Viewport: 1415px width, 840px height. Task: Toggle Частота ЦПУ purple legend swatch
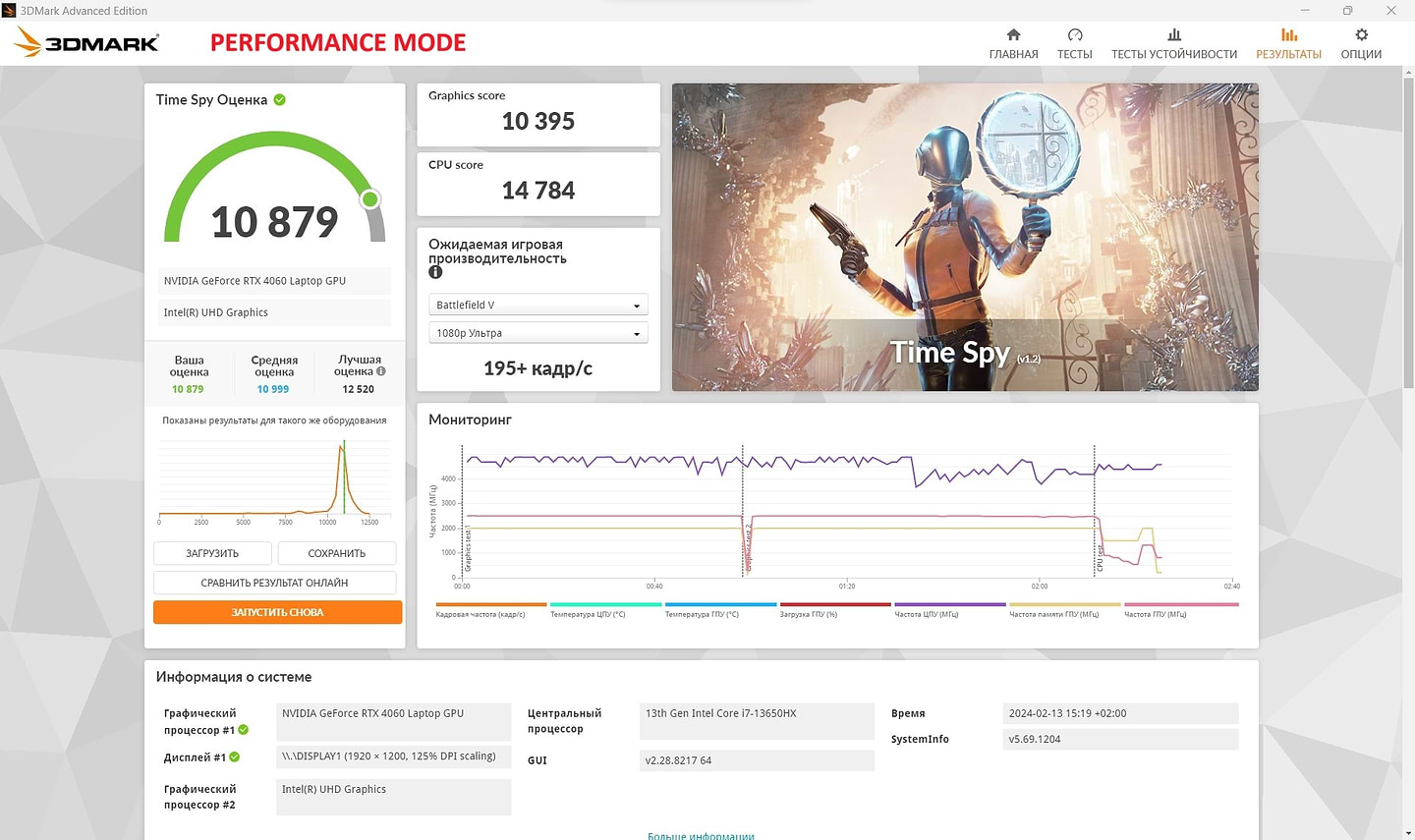(x=950, y=604)
